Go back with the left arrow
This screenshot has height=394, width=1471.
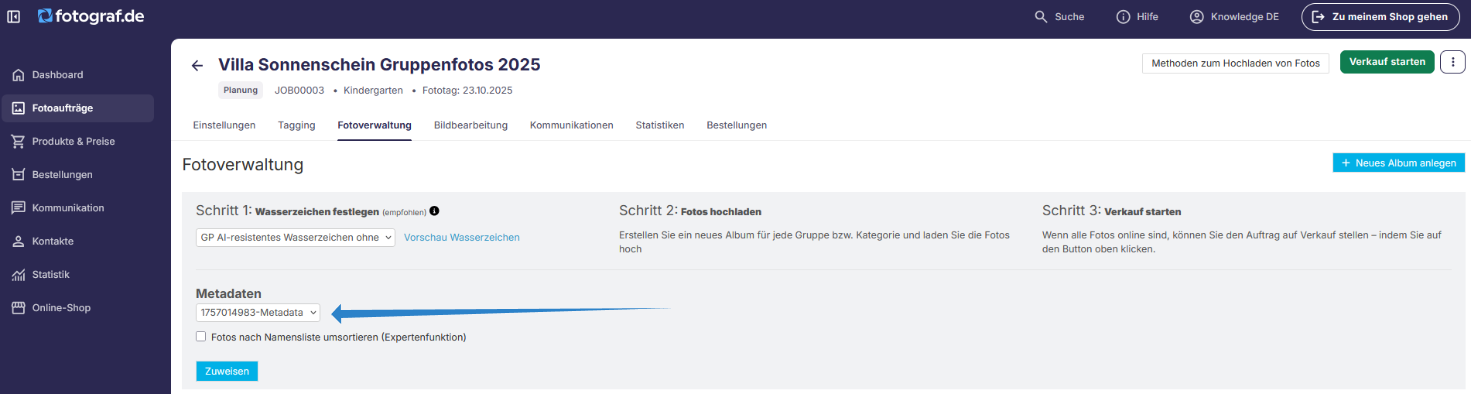[x=197, y=65]
